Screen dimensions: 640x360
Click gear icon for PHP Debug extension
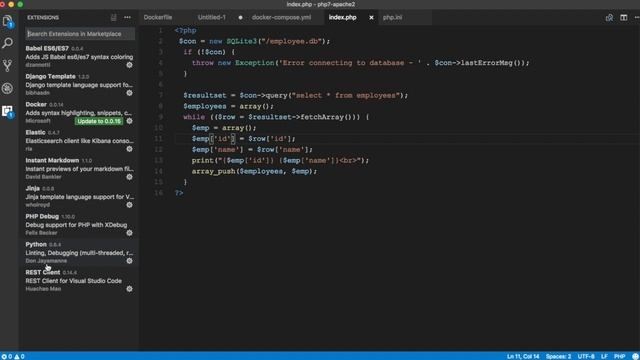pos(129,233)
